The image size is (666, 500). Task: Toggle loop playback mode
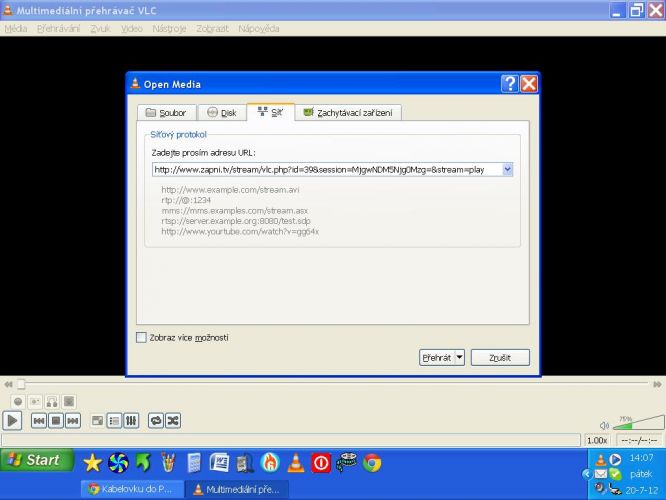click(x=156, y=421)
